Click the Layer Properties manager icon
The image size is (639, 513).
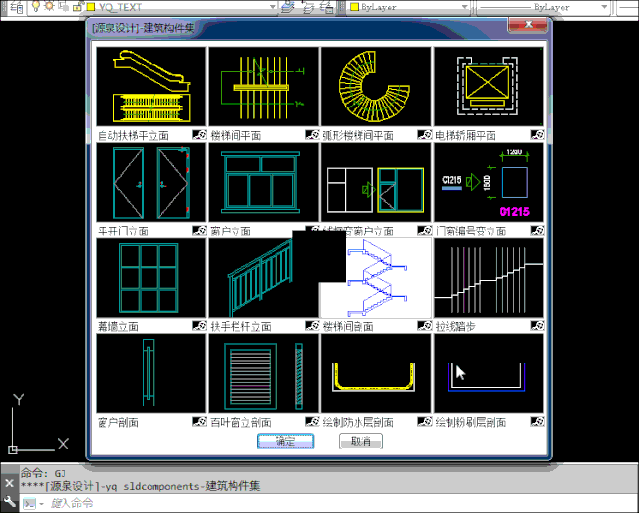(17, 7)
